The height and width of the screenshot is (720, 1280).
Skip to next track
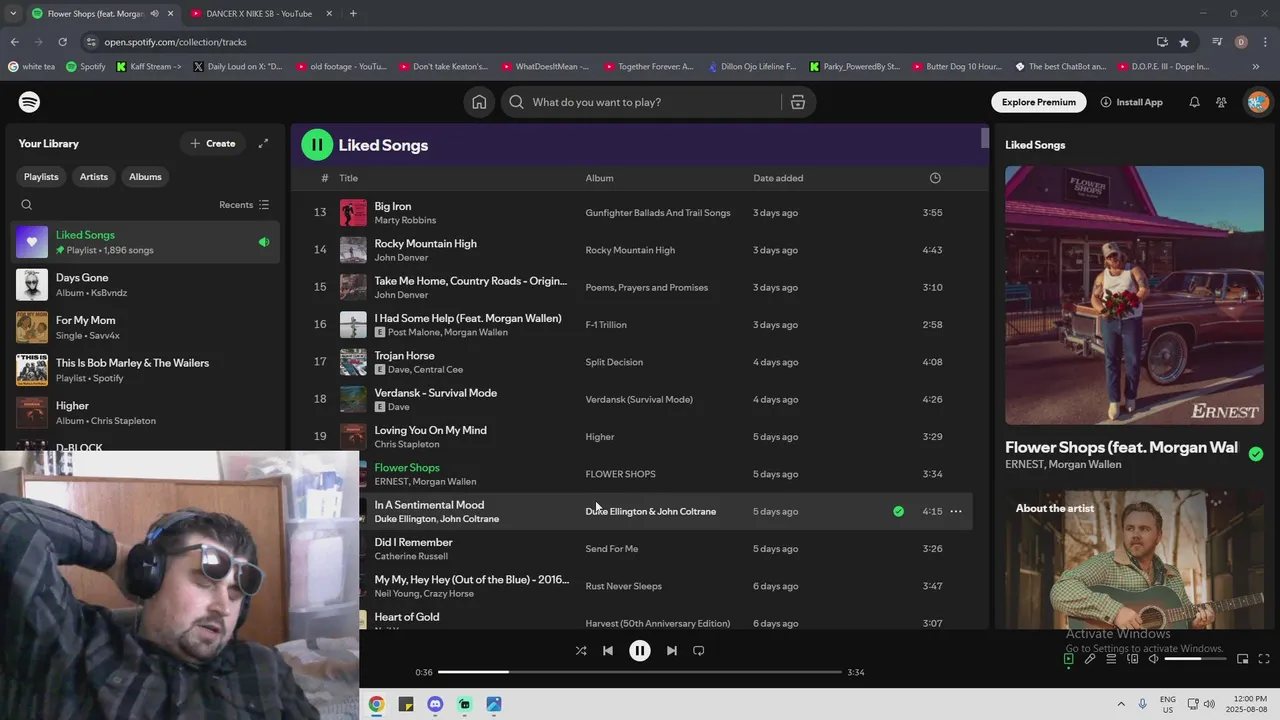[672, 650]
